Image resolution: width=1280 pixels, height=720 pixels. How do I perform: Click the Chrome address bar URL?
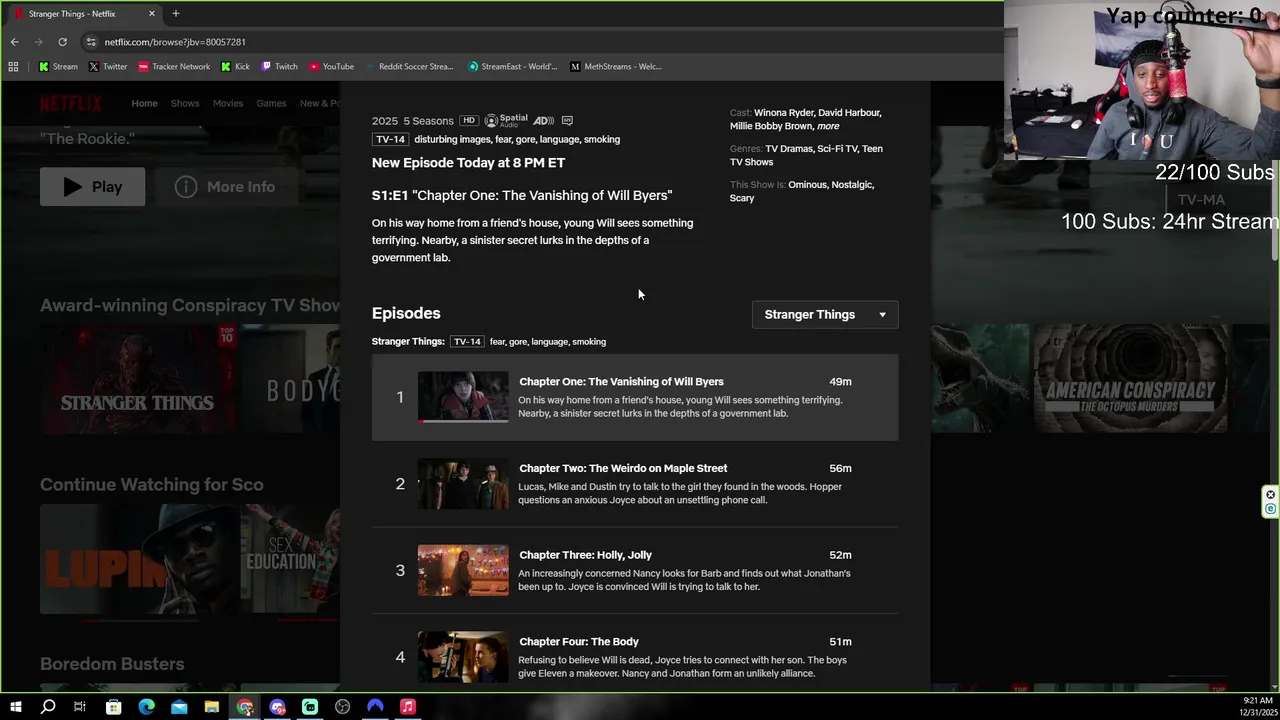coord(175,42)
